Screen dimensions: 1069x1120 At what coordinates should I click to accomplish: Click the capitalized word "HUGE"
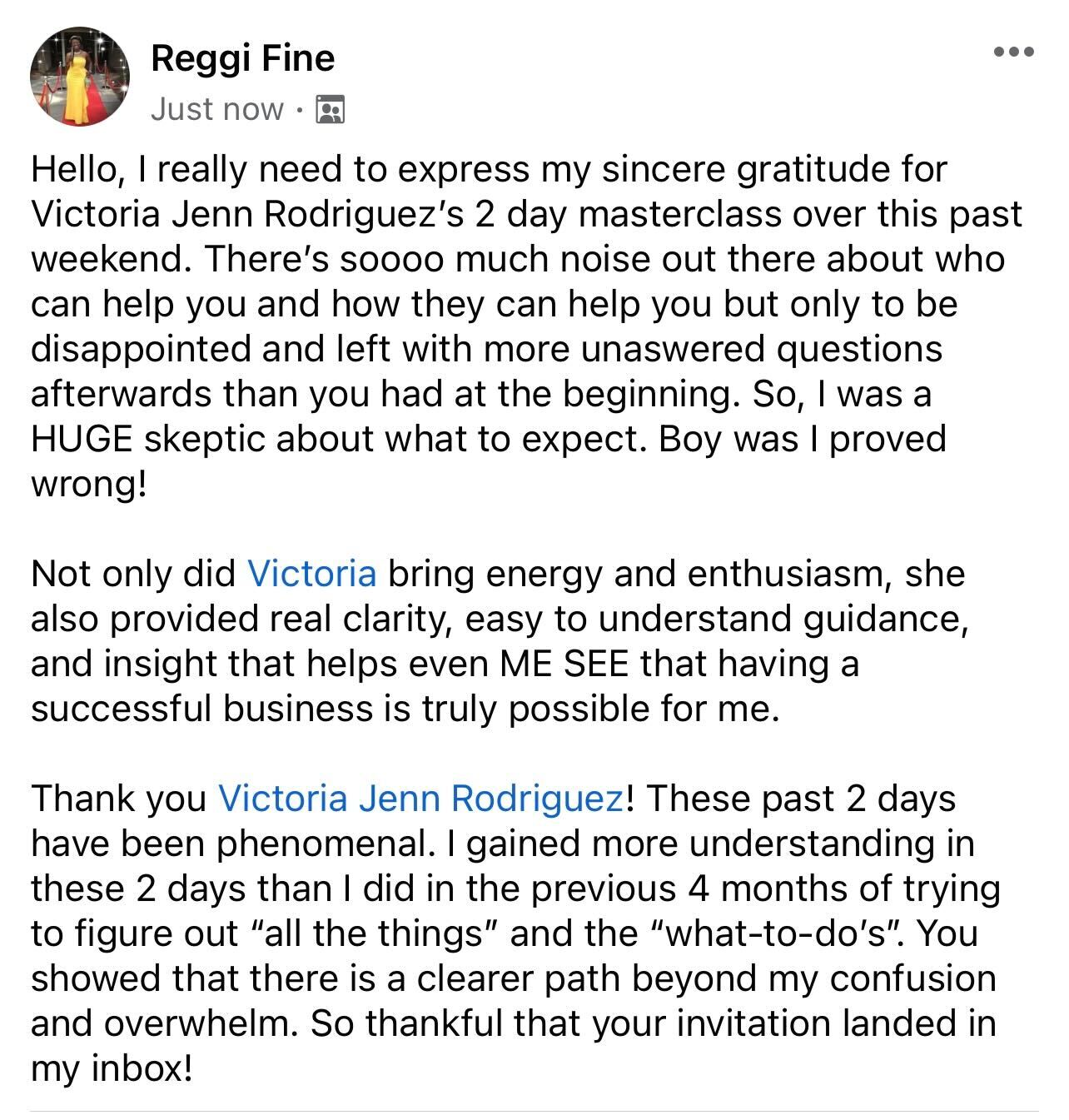(81, 439)
